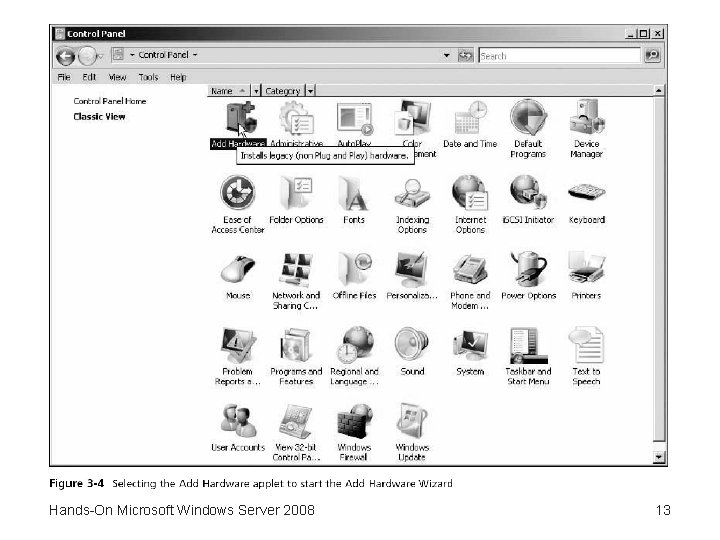Expand arrow before Control Panel breadcrumb

[x=132, y=55]
